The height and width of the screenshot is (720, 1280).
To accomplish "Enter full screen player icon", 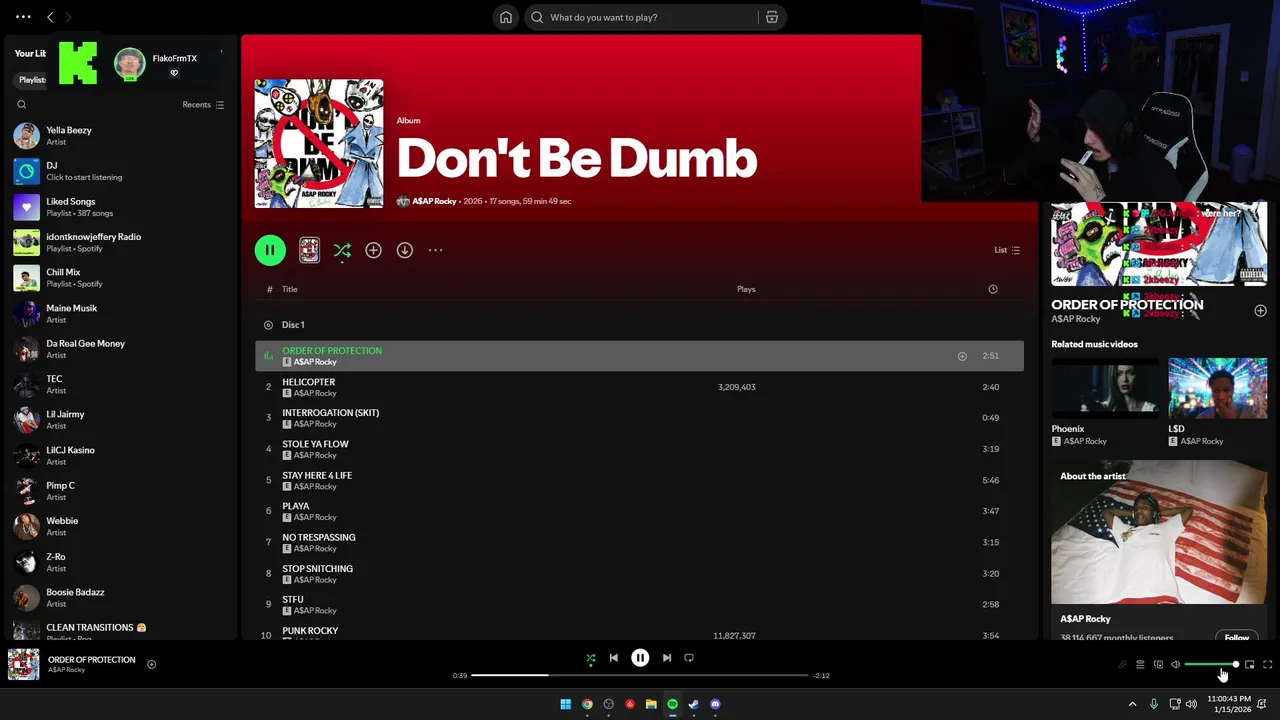I will pyautogui.click(x=1267, y=665).
